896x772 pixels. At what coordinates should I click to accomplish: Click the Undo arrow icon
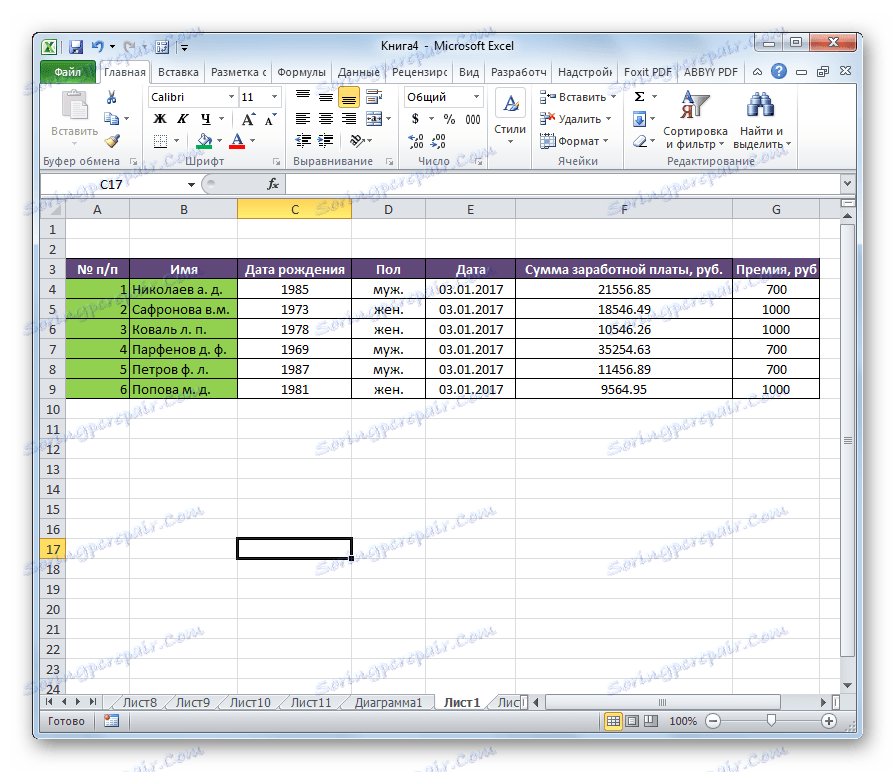click(98, 46)
